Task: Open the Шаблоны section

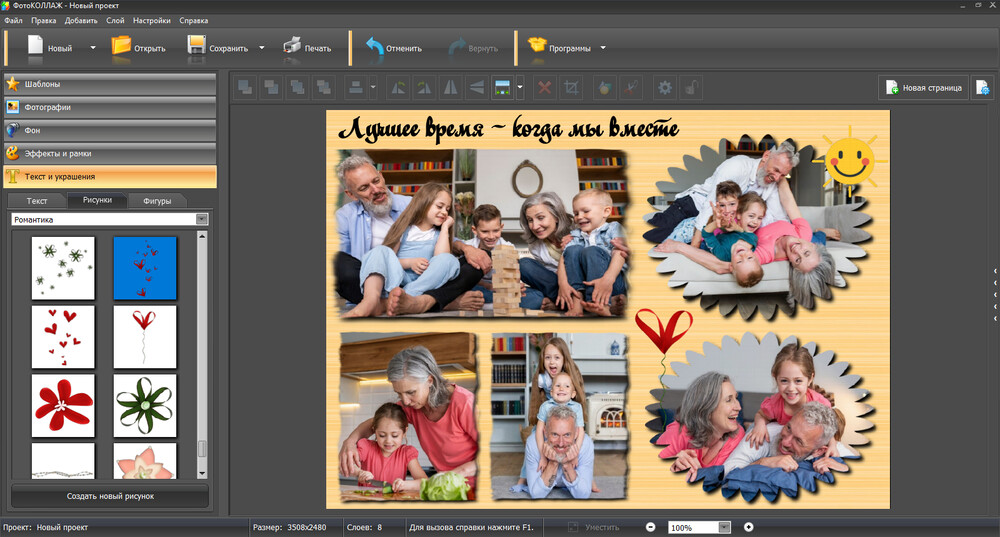Action: pos(110,84)
